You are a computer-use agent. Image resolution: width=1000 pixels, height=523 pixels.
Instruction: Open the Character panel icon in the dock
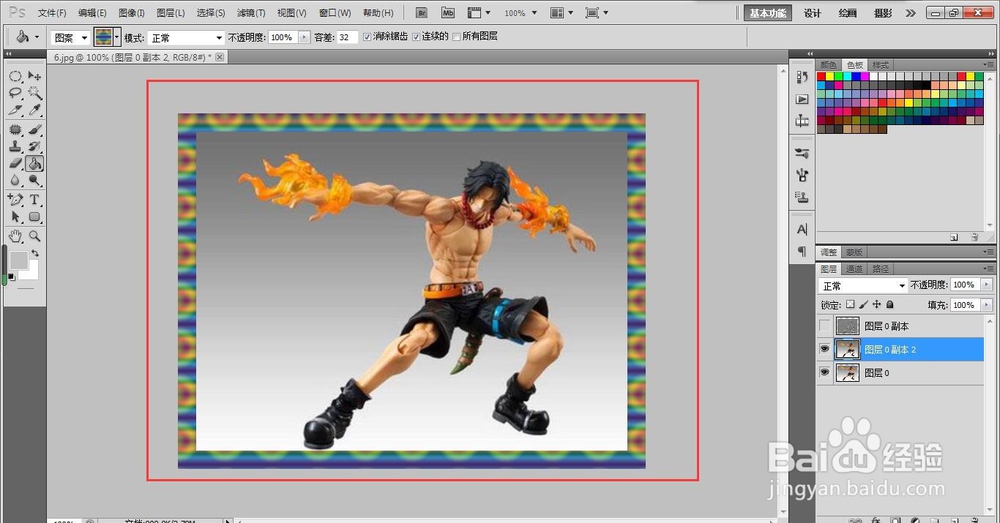tap(802, 229)
